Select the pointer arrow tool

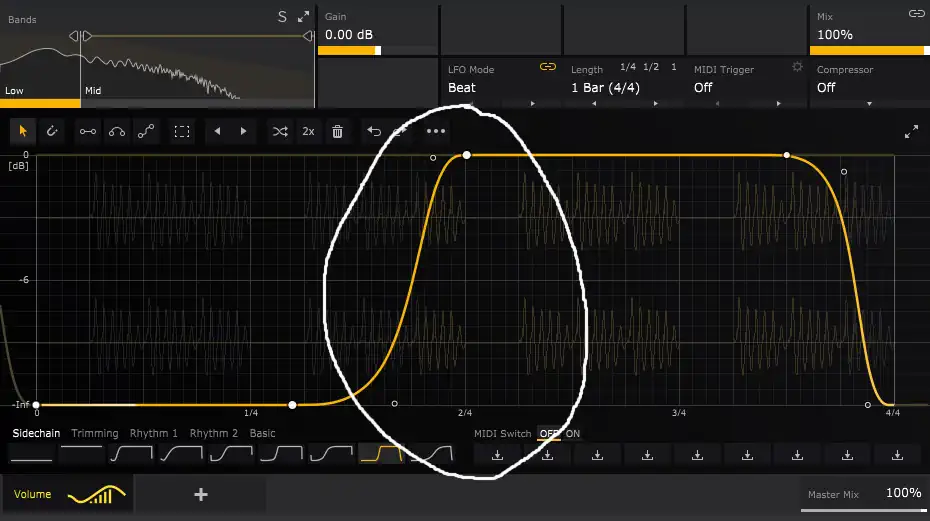(23, 131)
